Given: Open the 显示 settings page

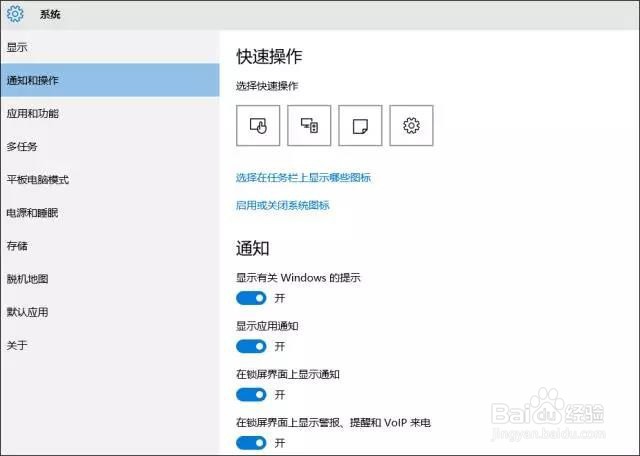Looking at the screenshot, I should pos(110,47).
